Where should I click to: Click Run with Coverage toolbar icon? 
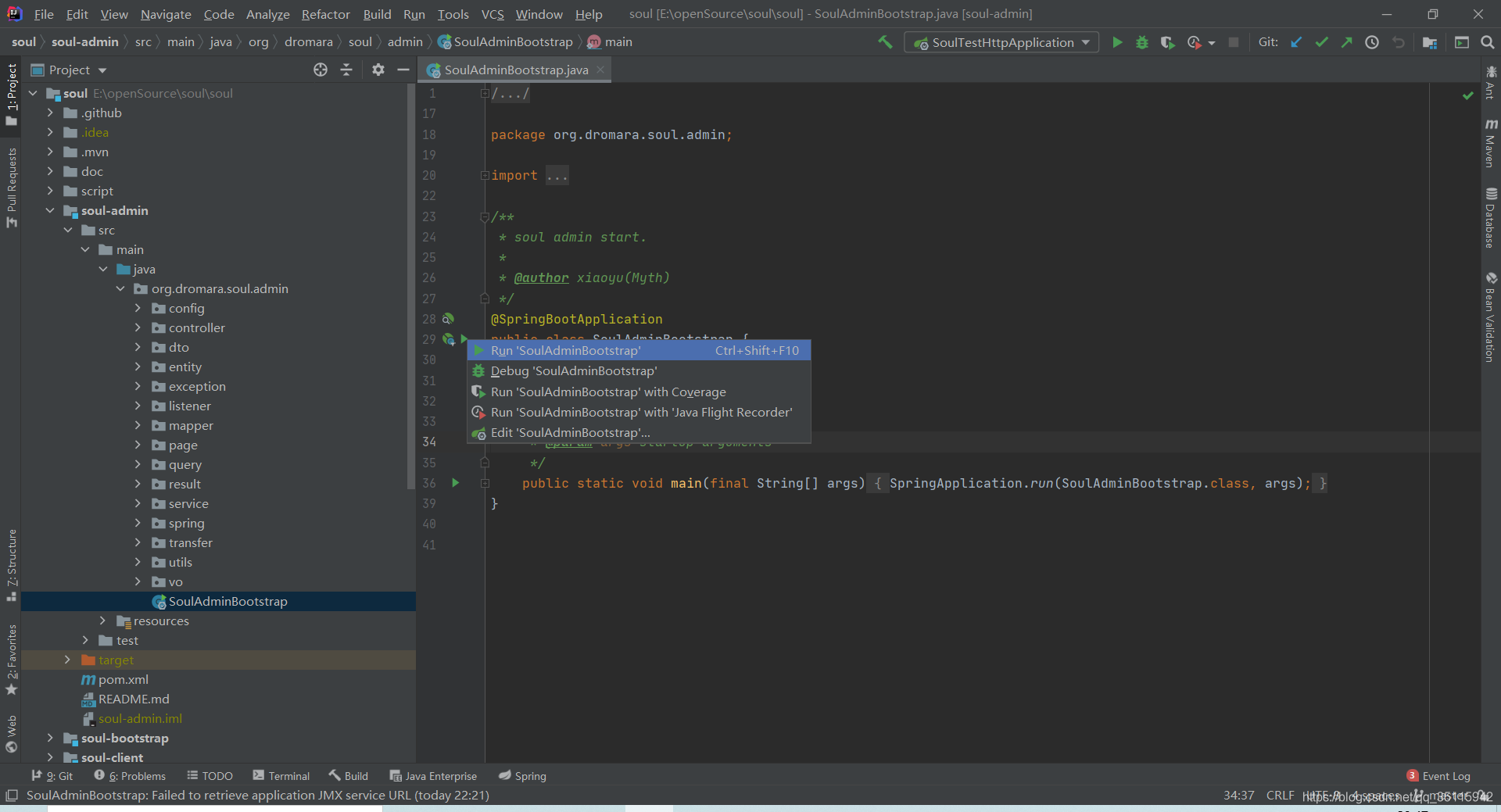click(x=1168, y=42)
